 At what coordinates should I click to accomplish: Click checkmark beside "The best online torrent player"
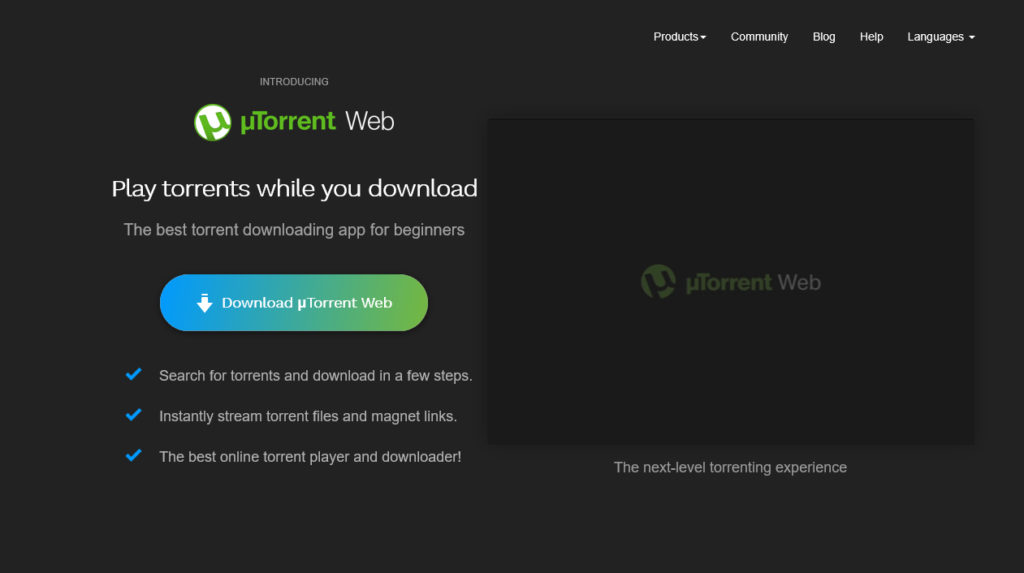point(133,455)
